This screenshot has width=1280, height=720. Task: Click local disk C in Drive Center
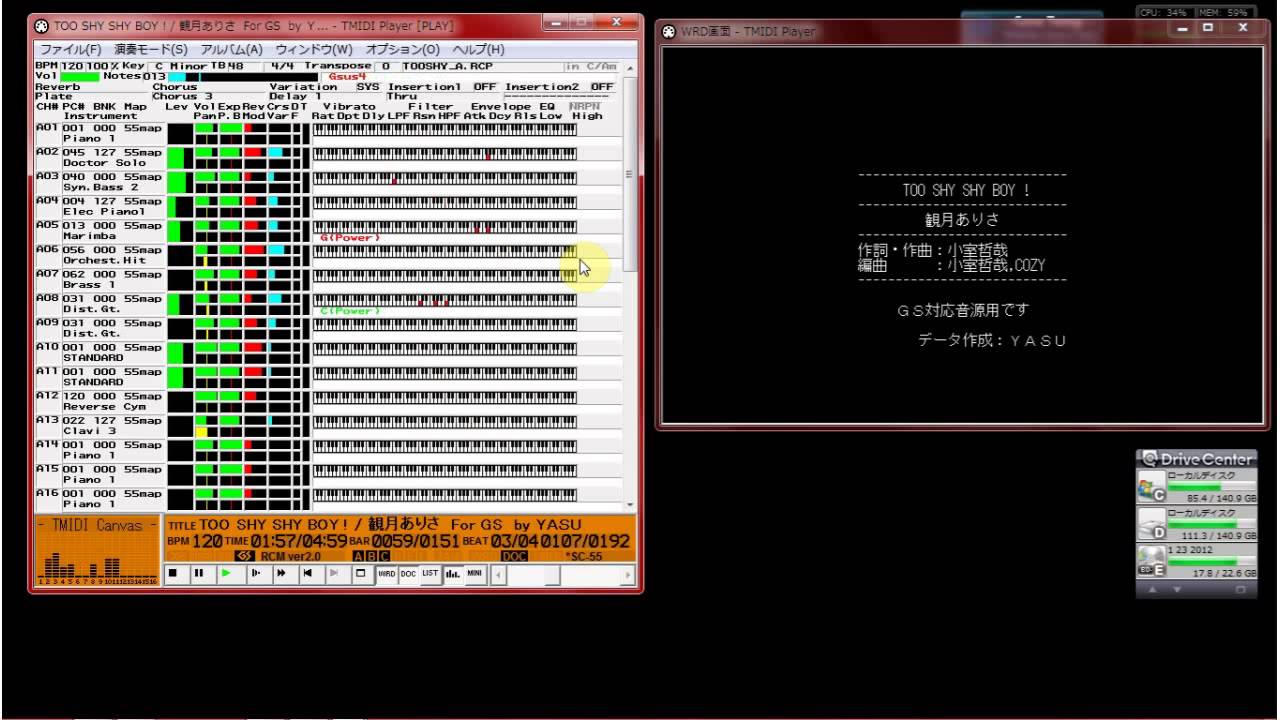pyautogui.click(x=1195, y=486)
